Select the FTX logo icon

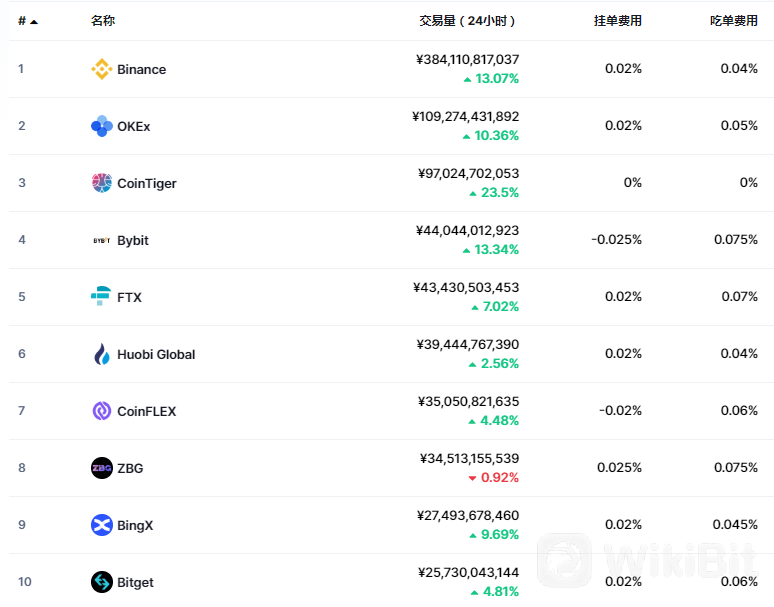coord(101,297)
